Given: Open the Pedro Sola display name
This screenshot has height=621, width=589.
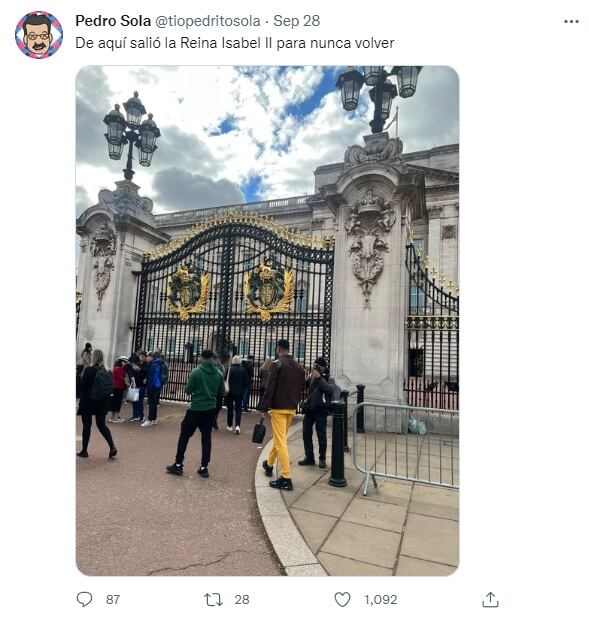Looking at the screenshot, I should 113,21.
